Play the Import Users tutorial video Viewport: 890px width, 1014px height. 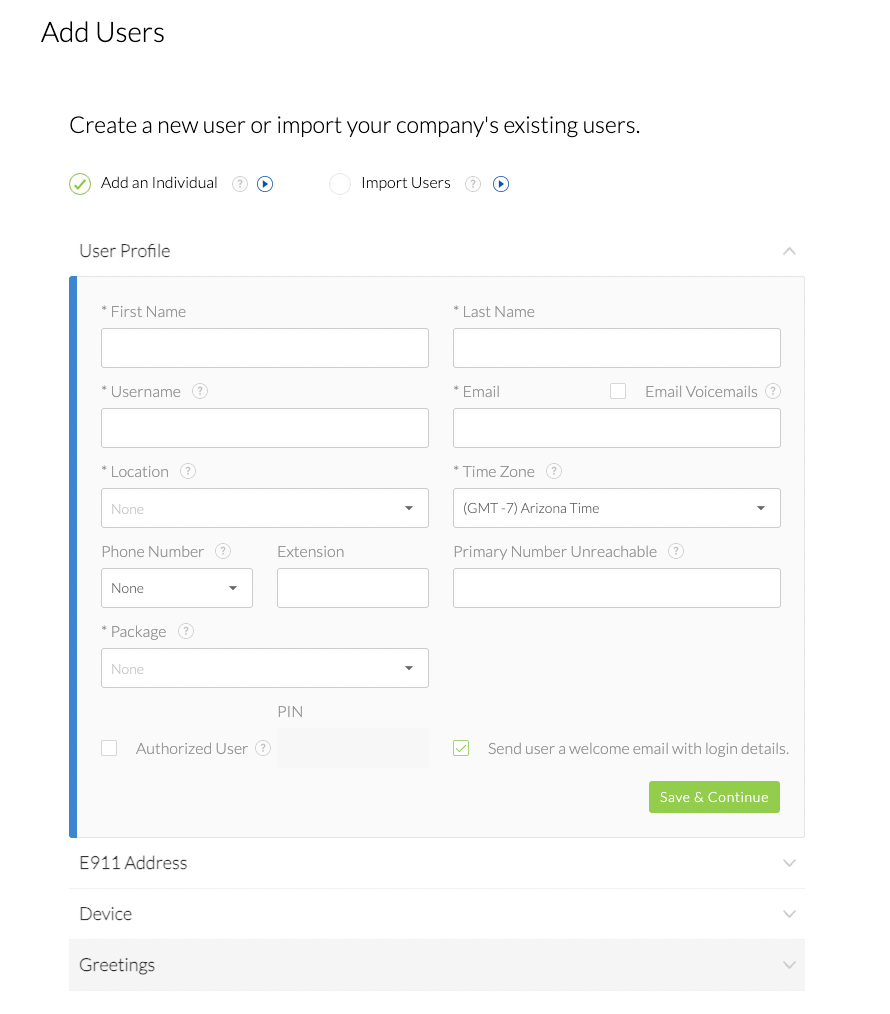pyautogui.click(x=501, y=183)
